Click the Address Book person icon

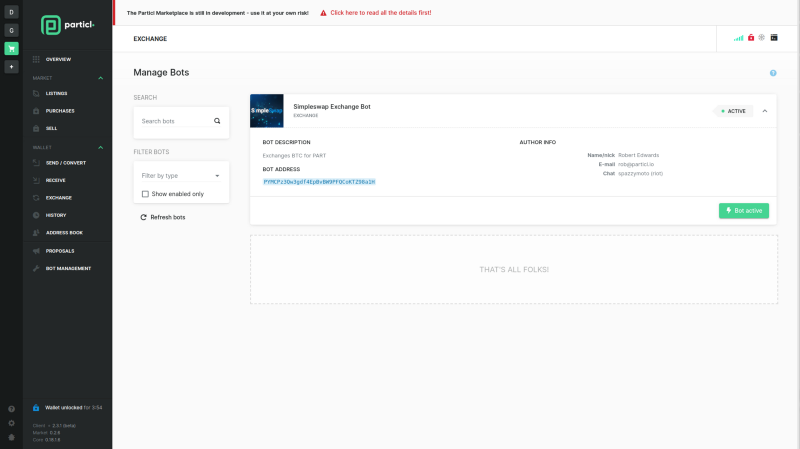pos(36,233)
